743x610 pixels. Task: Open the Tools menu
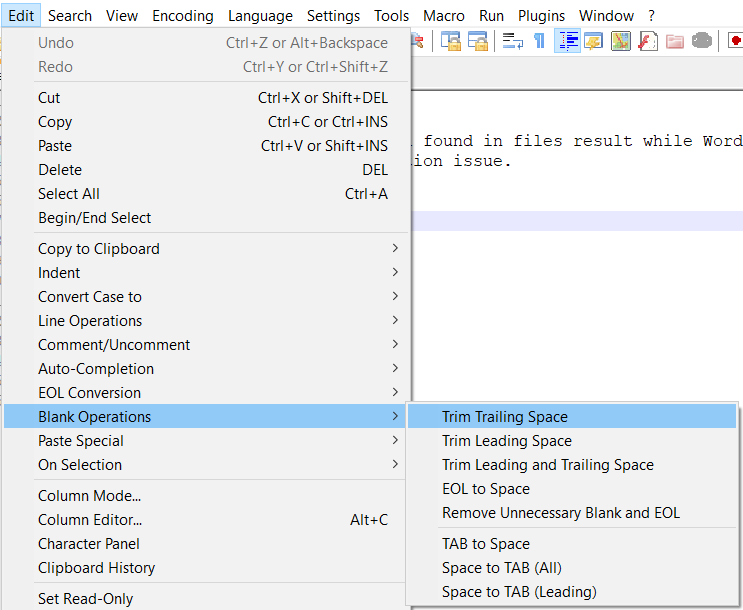pyautogui.click(x=391, y=16)
